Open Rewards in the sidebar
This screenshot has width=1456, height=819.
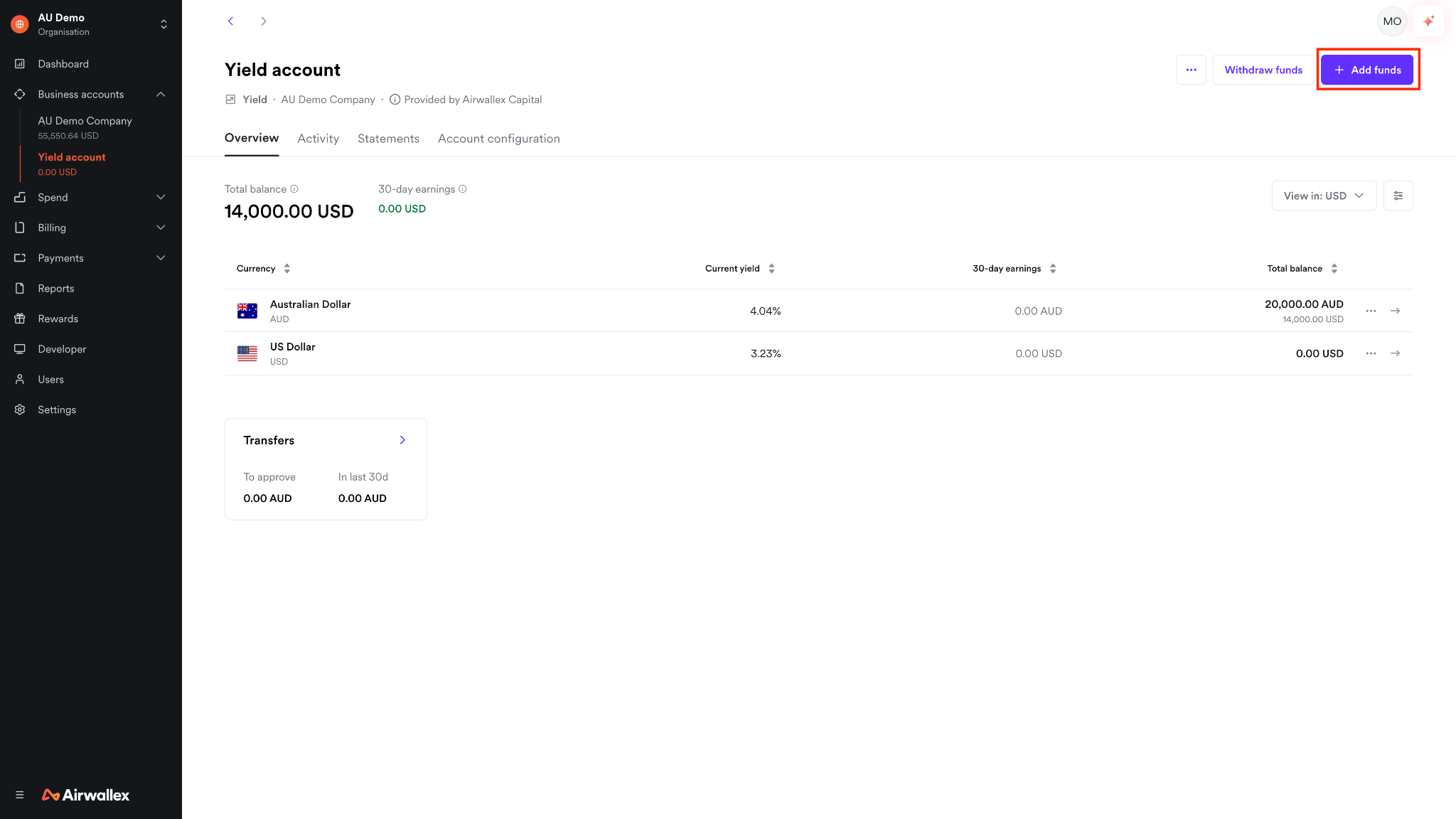(58, 318)
